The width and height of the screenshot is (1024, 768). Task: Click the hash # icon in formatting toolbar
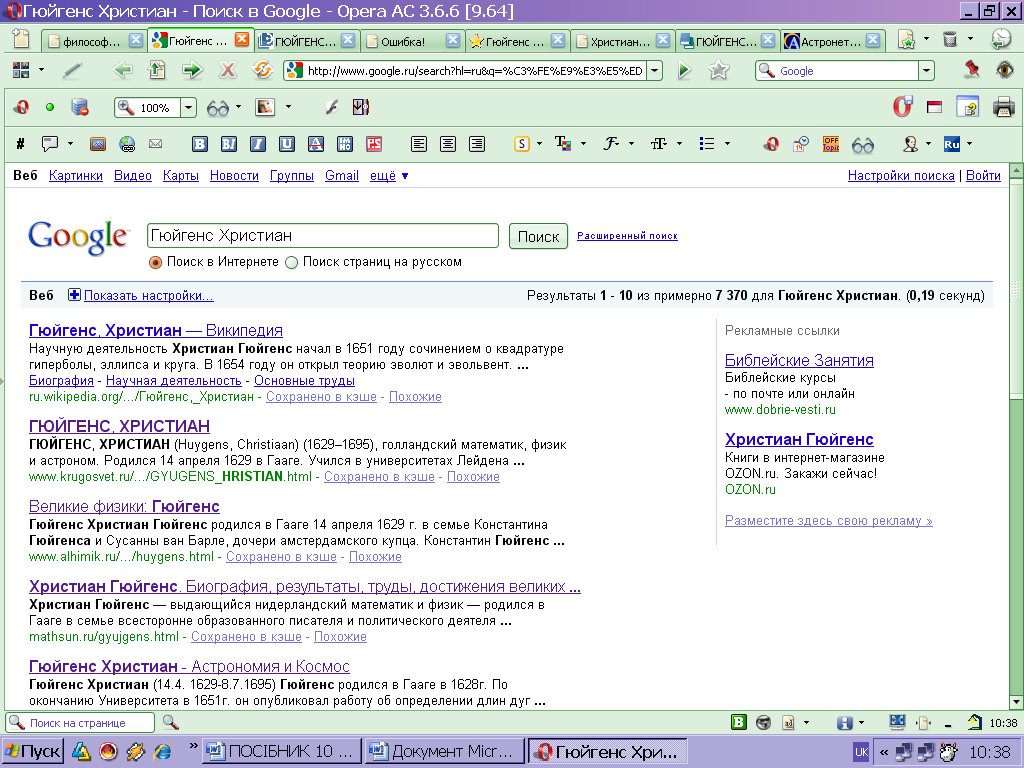click(20, 144)
